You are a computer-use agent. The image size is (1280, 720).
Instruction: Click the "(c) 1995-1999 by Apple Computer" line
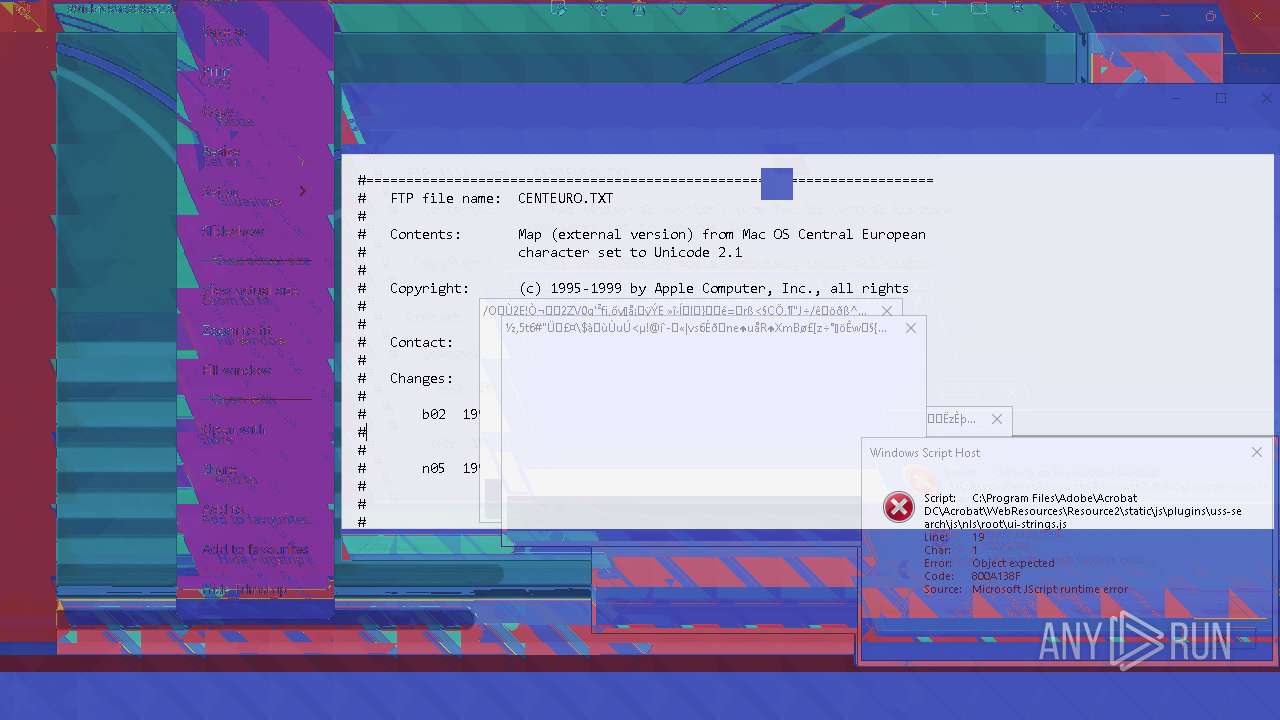coord(713,288)
